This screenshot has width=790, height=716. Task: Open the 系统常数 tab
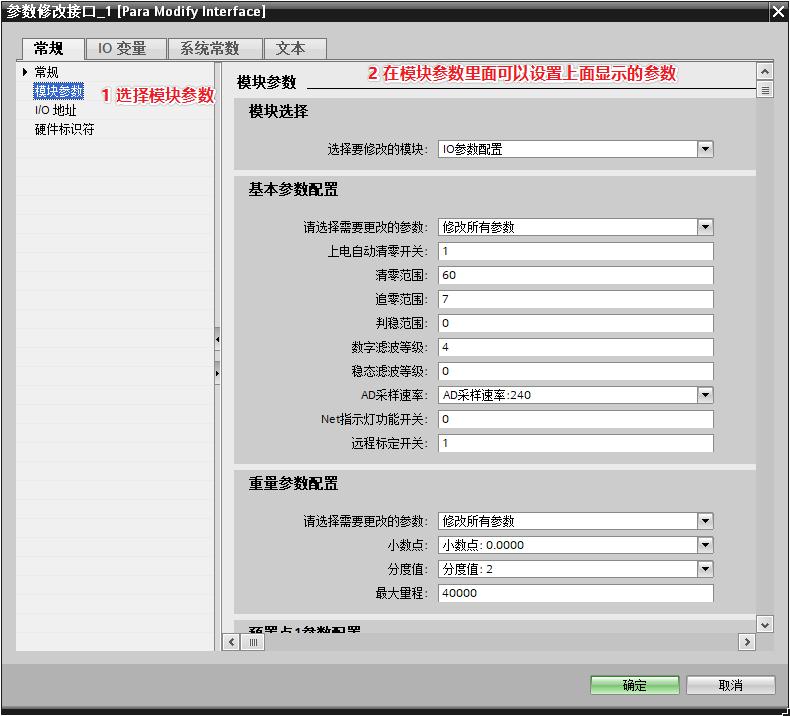coord(210,48)
